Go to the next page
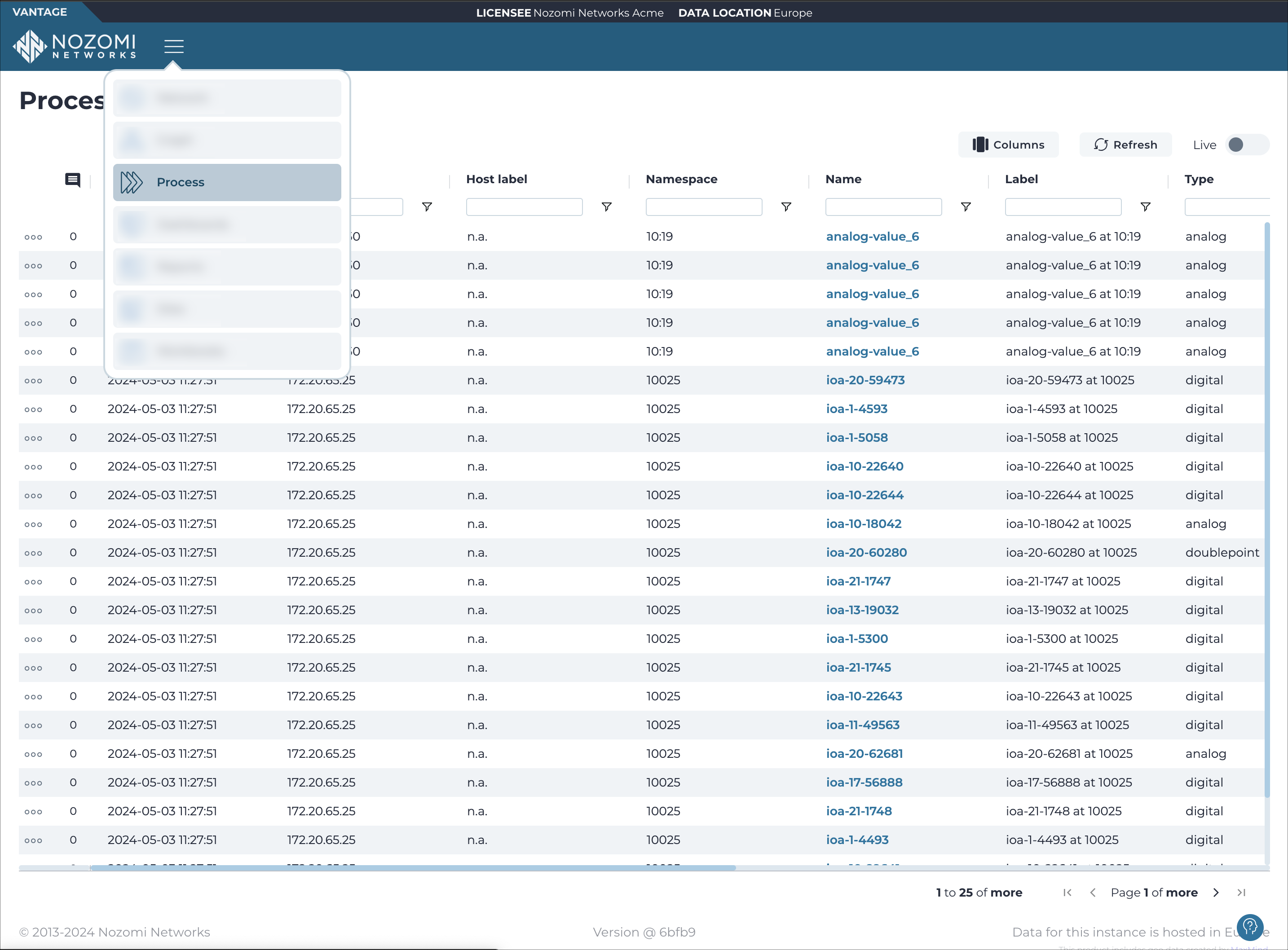 pyautogui.click(x=1216, y=893)
